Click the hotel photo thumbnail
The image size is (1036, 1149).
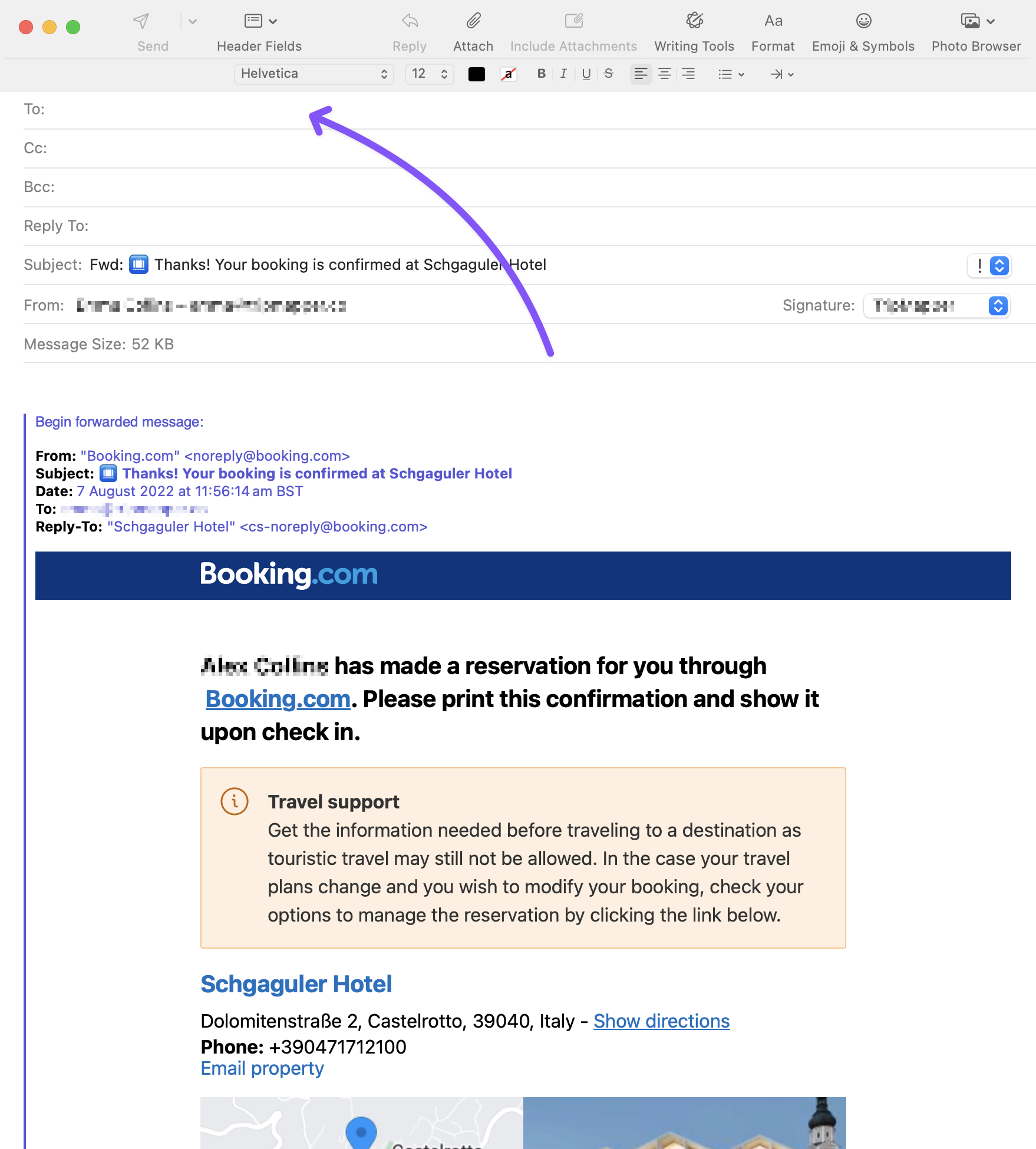[x=685, y=1123]
